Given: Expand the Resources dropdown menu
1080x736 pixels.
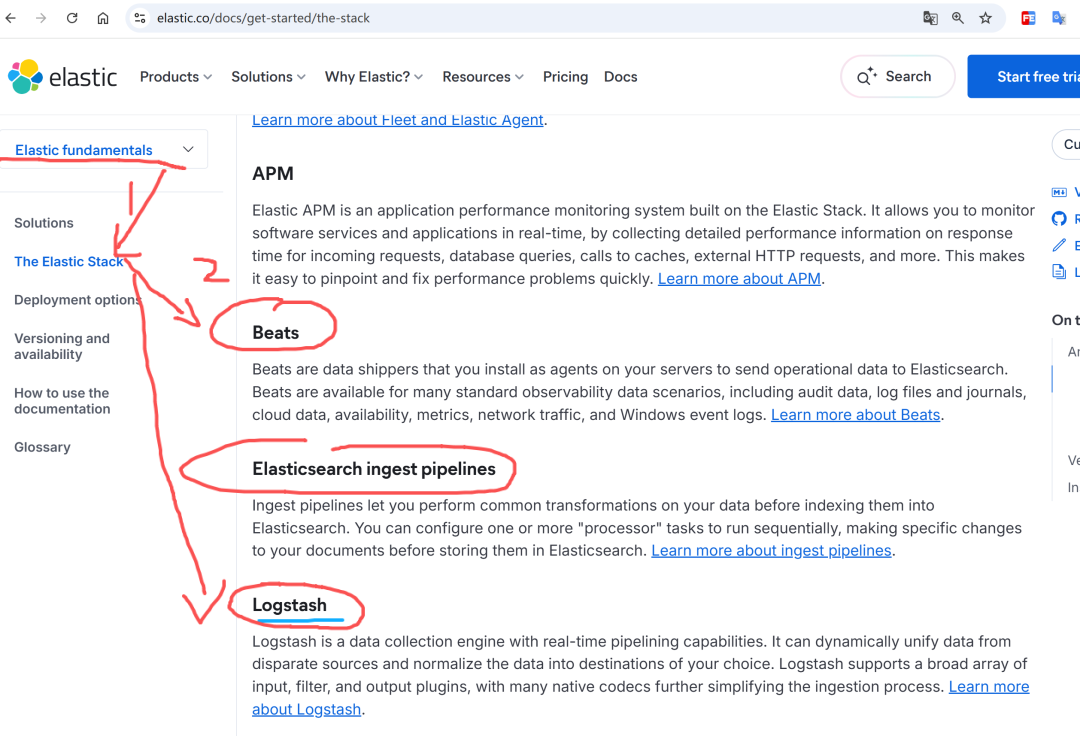Looking at the screenshot, I should [x=483, y=76].
